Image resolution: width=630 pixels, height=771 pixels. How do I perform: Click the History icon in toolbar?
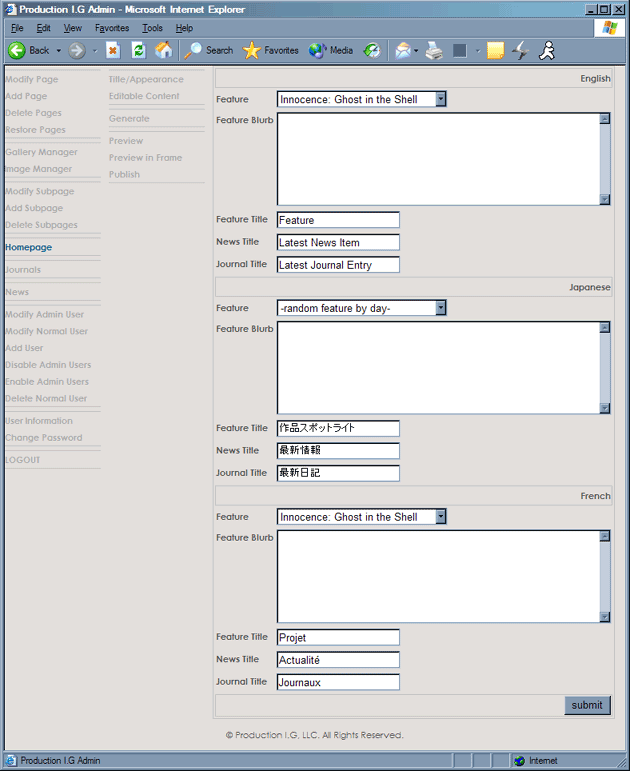(371, 50)
